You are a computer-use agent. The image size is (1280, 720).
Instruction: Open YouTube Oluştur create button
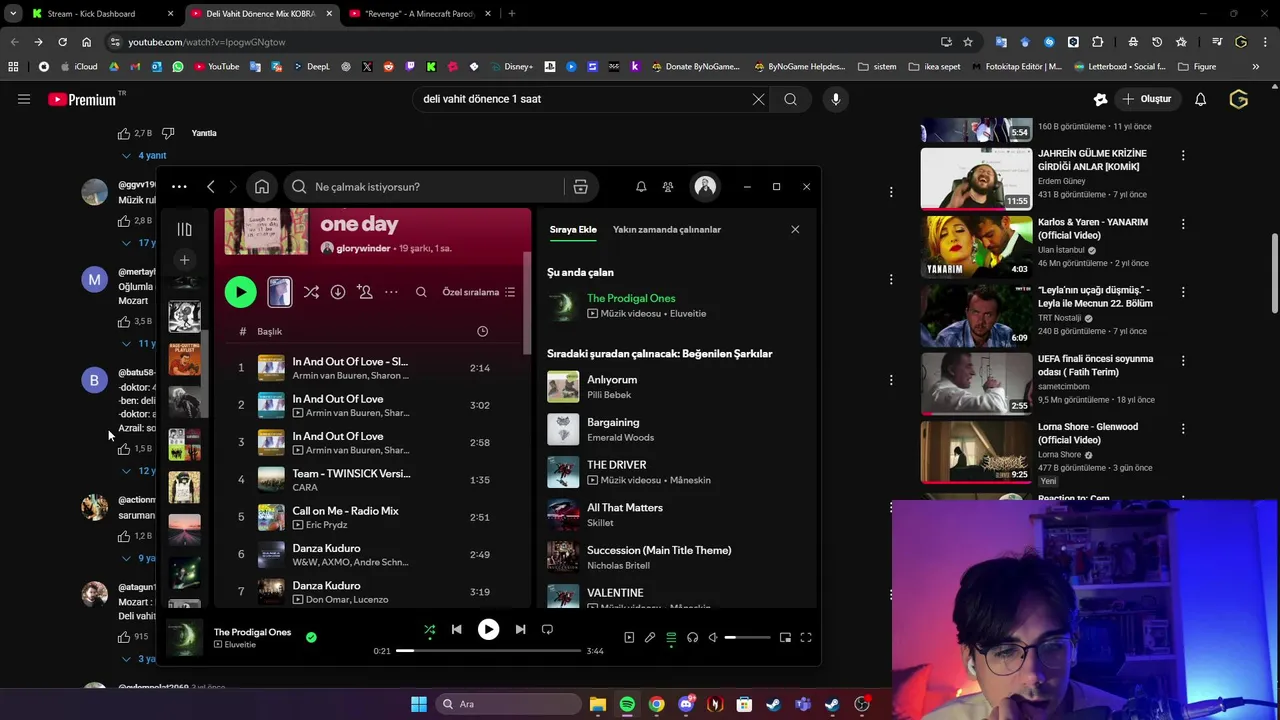coord(1146,99)
